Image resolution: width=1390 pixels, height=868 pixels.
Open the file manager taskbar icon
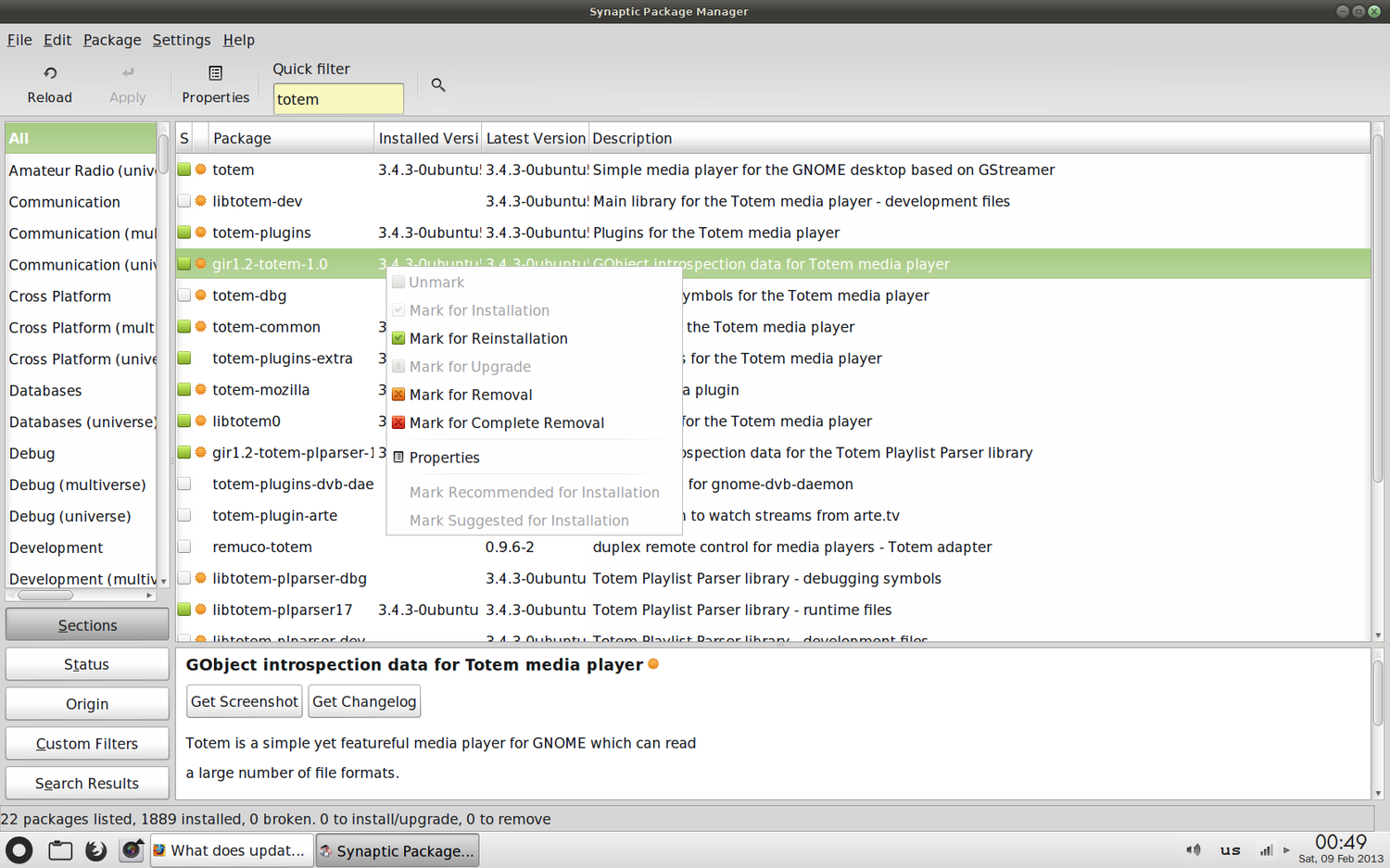click(x=60, y=850)
